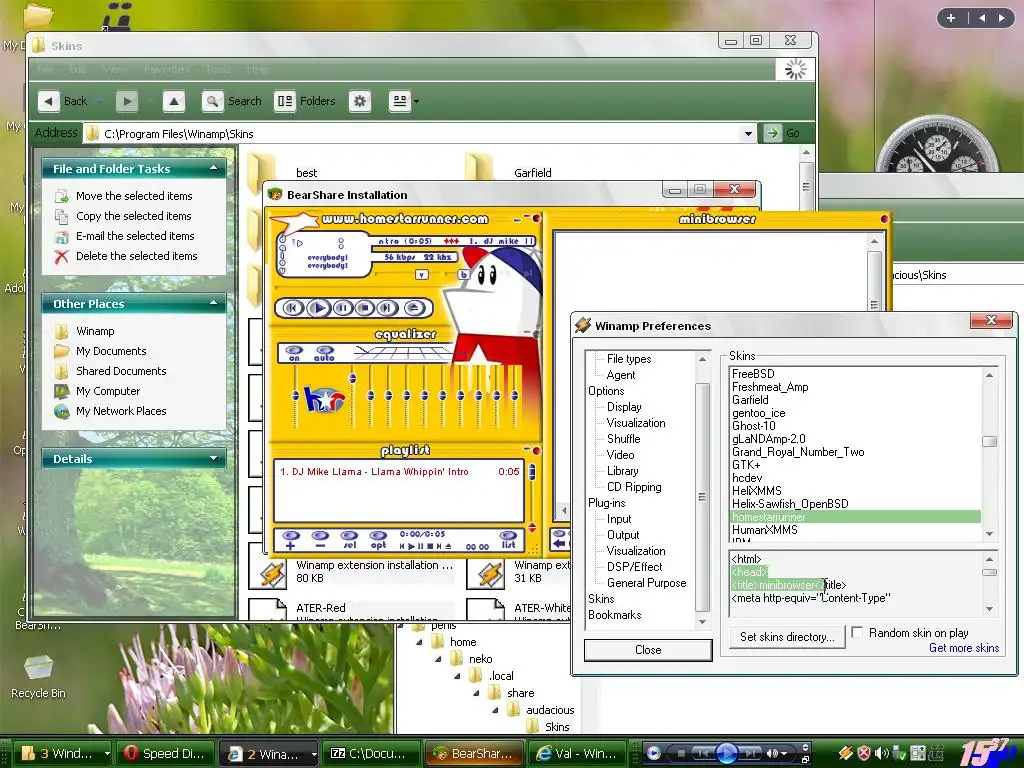Open the Get more skins link
1024x768 pixels.
tap(964, 648)
